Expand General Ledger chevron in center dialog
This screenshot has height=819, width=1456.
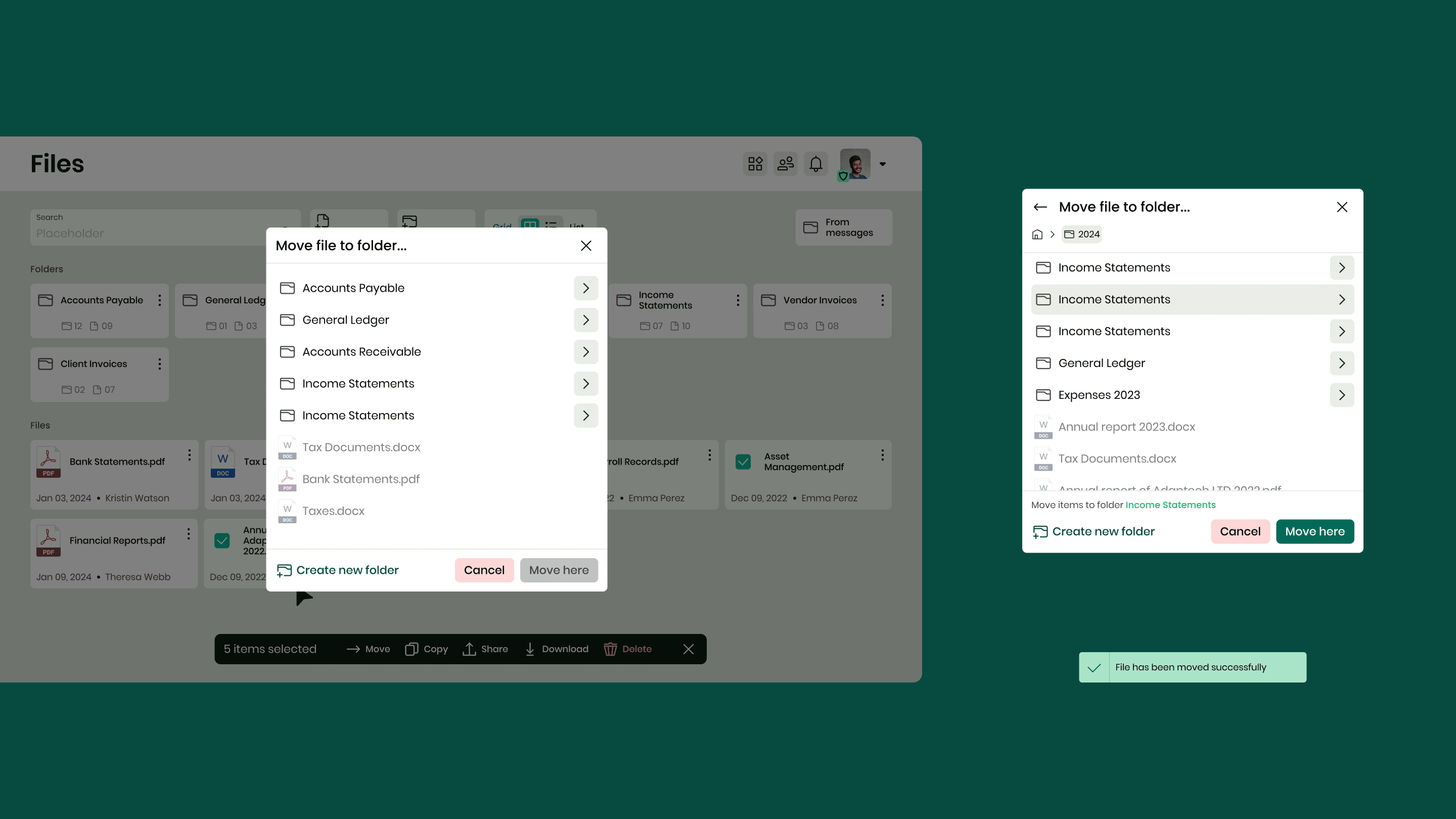point(585,320)
